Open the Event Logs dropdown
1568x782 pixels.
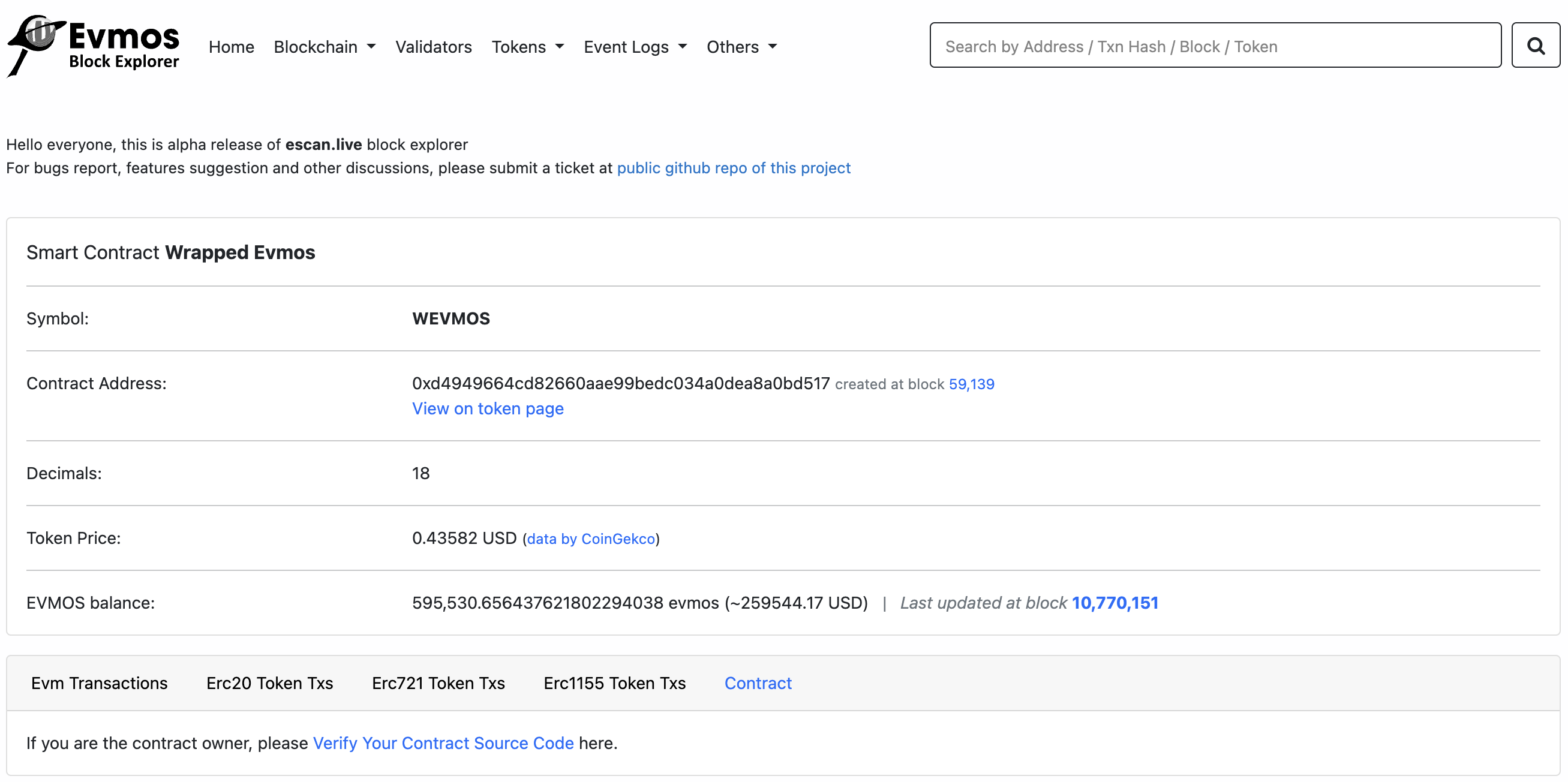[635, 47]
